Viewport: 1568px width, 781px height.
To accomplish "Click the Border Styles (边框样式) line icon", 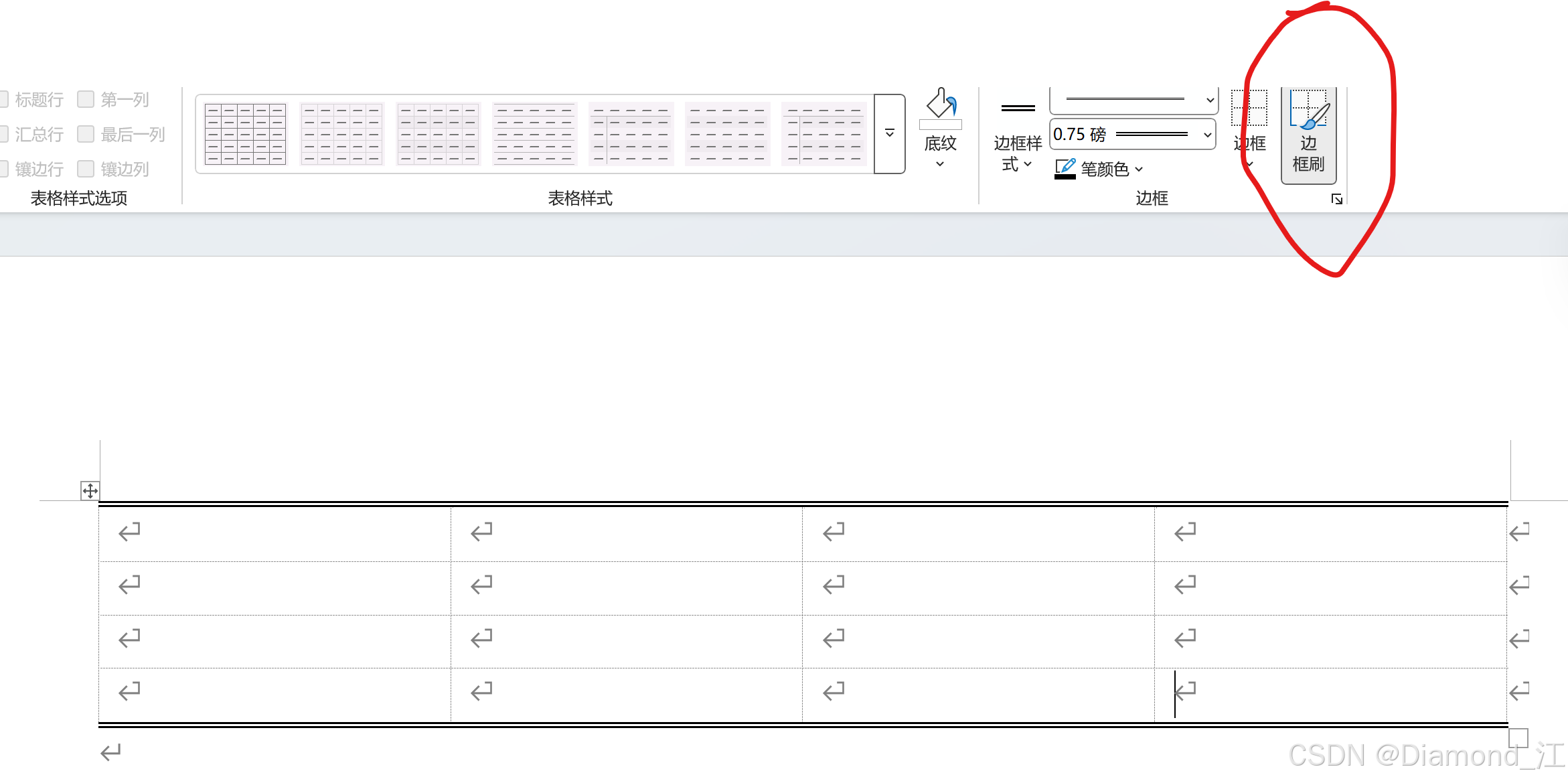I will 1018,109.
